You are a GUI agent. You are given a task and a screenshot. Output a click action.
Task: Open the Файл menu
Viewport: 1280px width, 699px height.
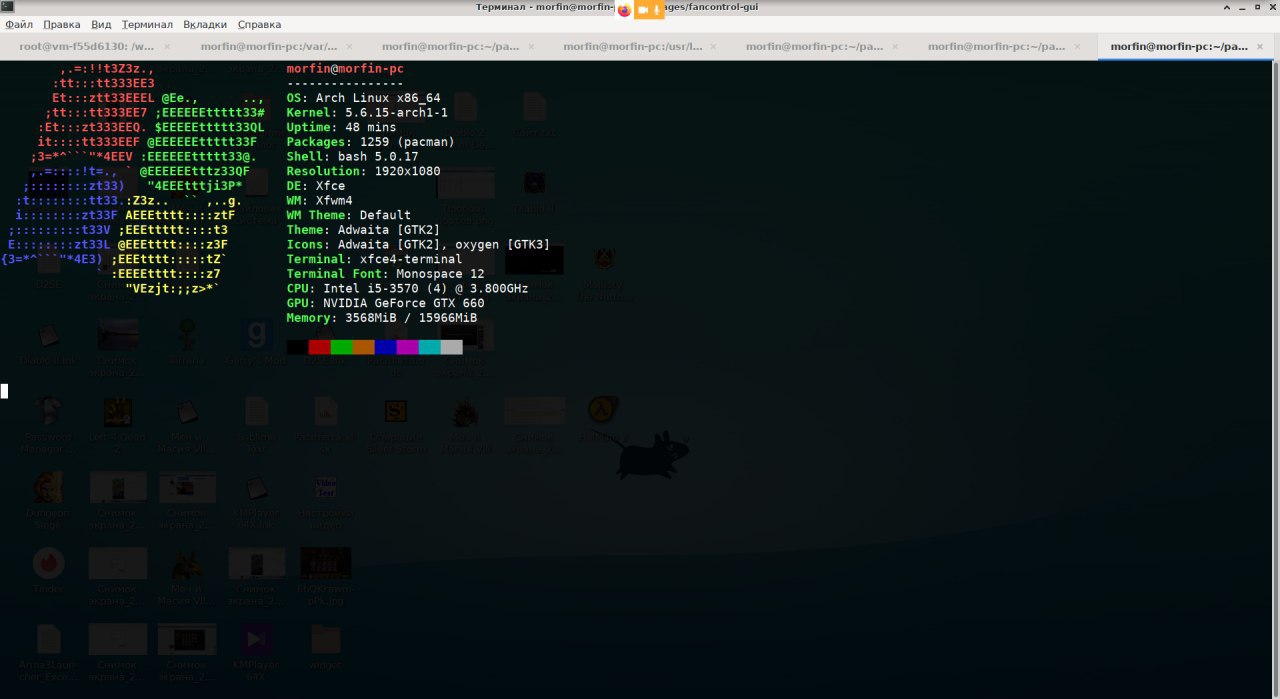point(19,24)
